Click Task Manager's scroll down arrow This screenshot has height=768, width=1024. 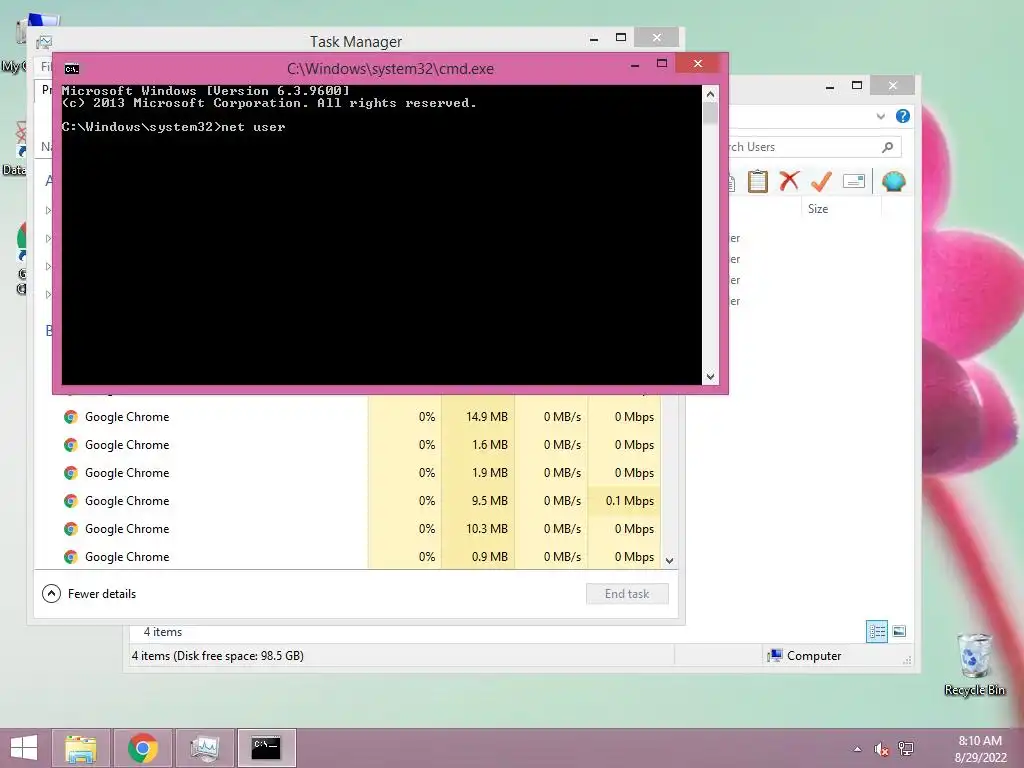coord(669,560)
